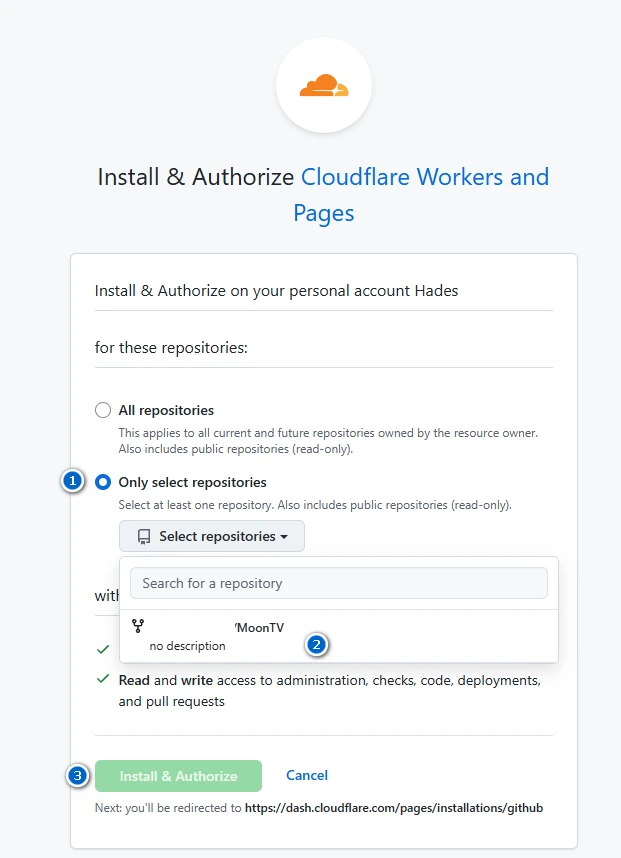Click the caret arrow on Select repositories
This screenshot has width=621, height=858.
(x=284, y=538)
